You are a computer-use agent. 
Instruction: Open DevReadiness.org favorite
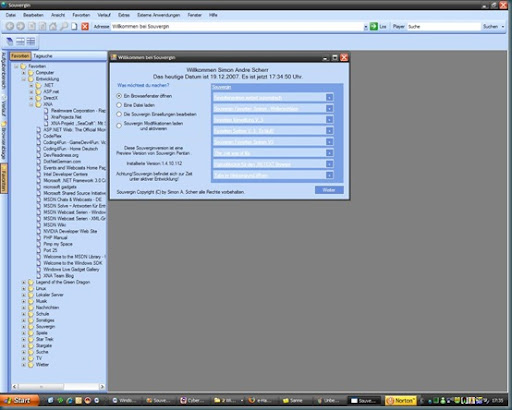click(61, 155)
